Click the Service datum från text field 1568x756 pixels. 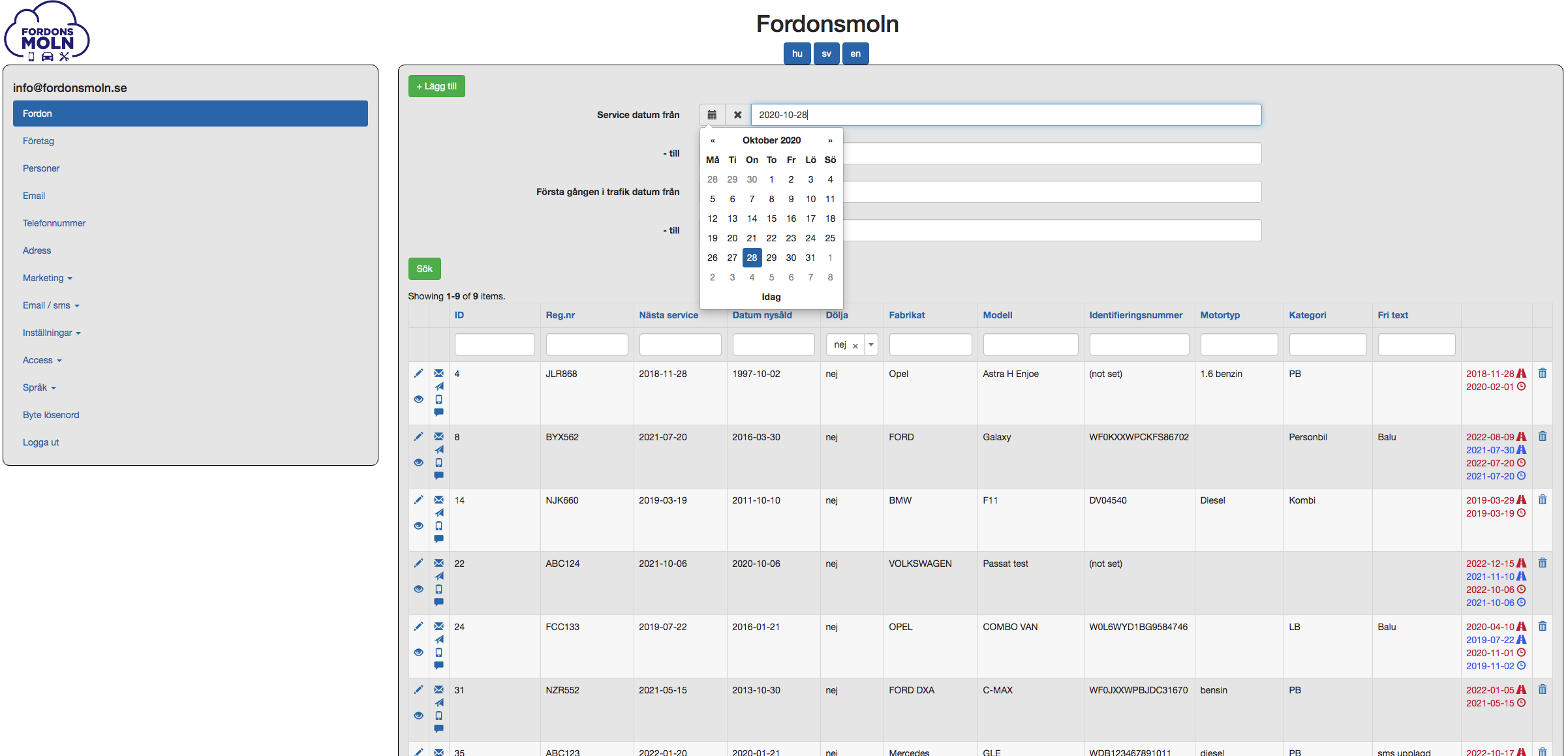(1006, 115)
